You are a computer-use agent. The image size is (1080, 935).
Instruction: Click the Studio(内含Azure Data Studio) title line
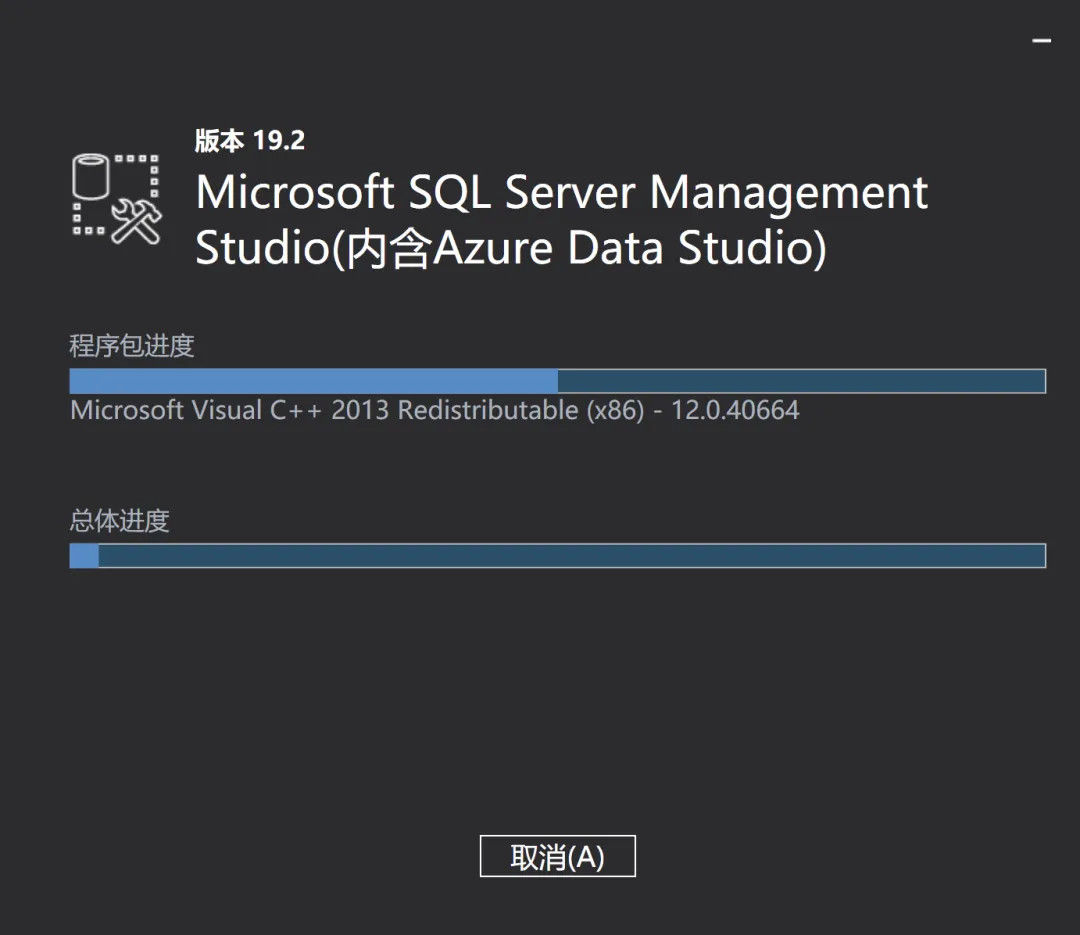click(510, 248)
